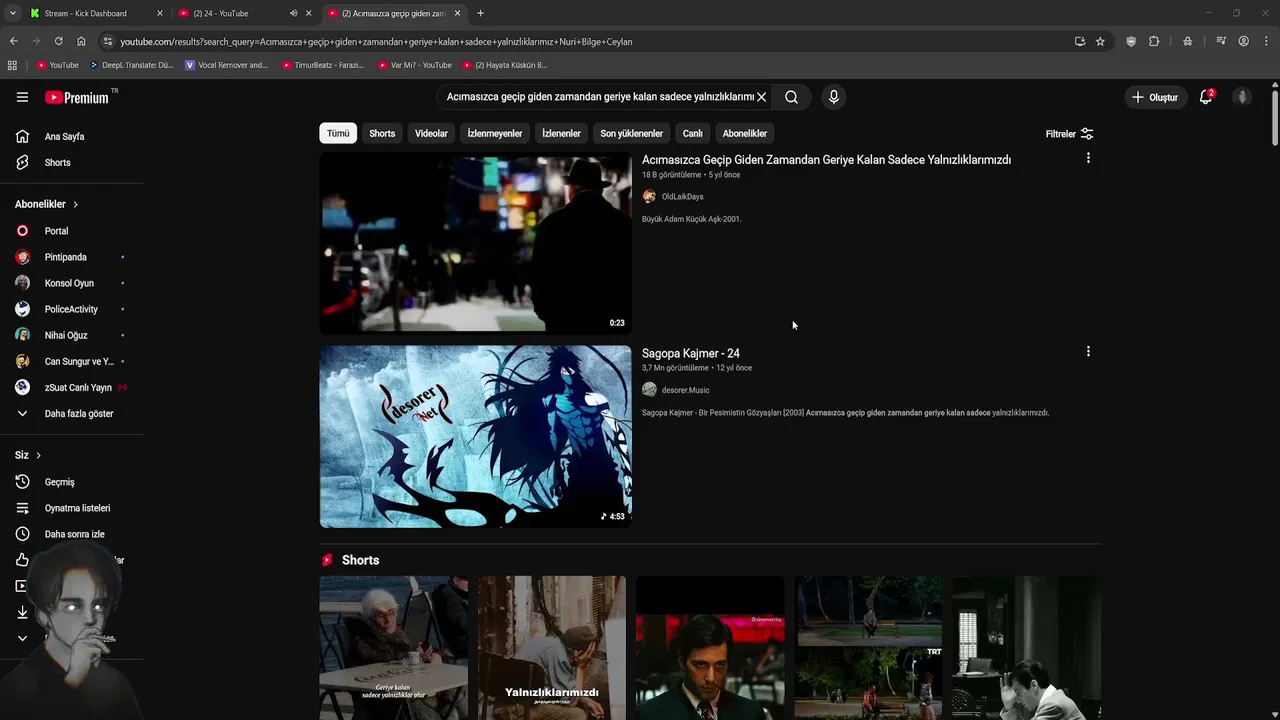Open the Pintipanda subscription channel
This screenshot has width=1280, height=720.
(x=65, y=257)
